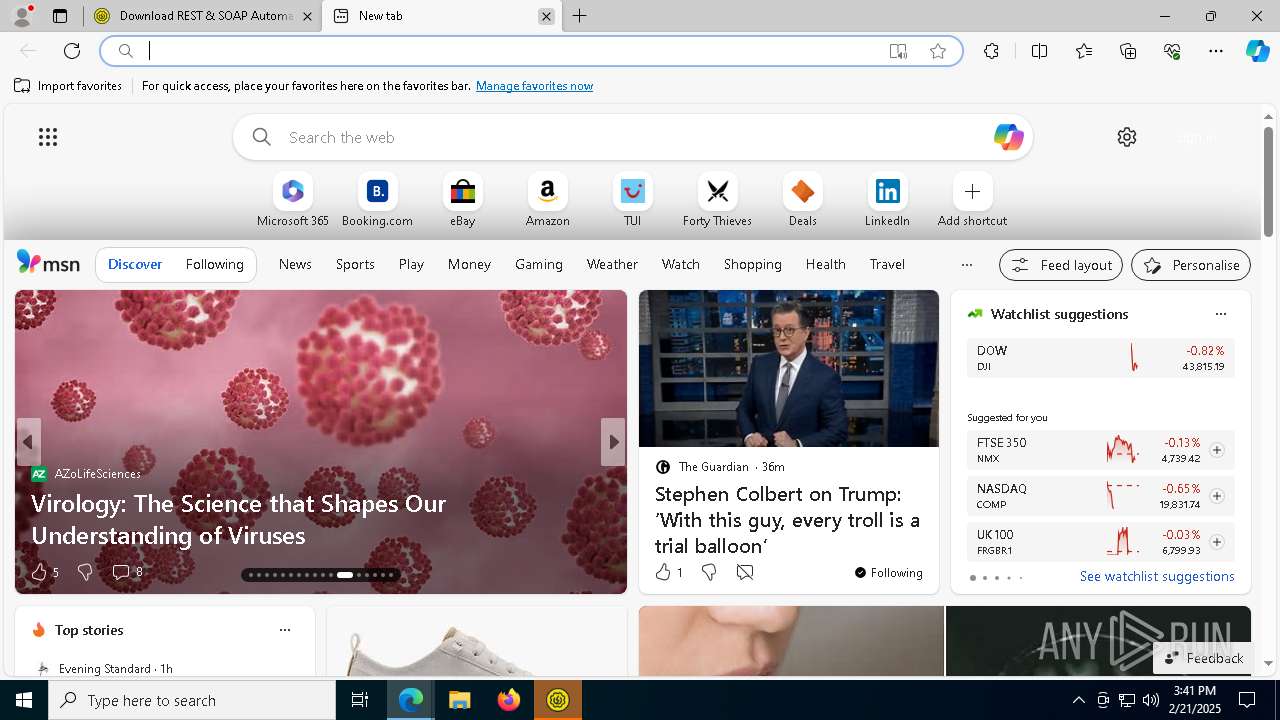Open the News category
1280x720 pixels.
[x=295, y=264]
